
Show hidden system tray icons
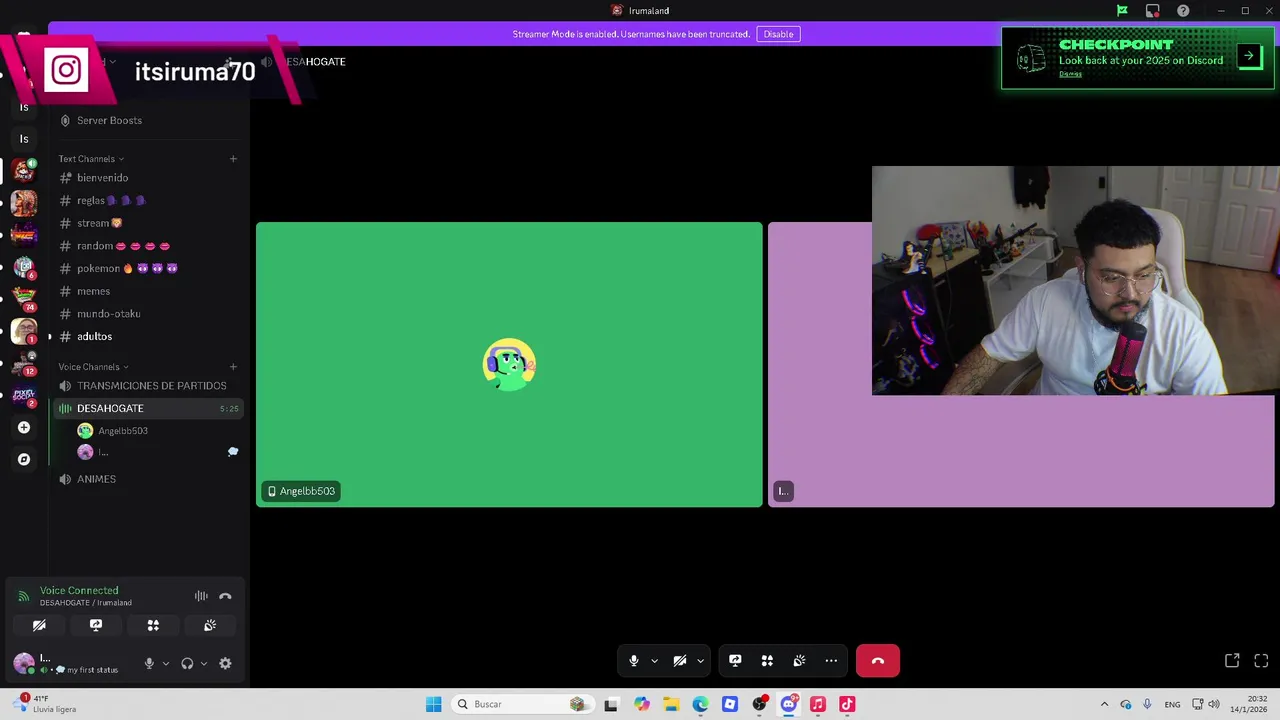[1104, 704]
